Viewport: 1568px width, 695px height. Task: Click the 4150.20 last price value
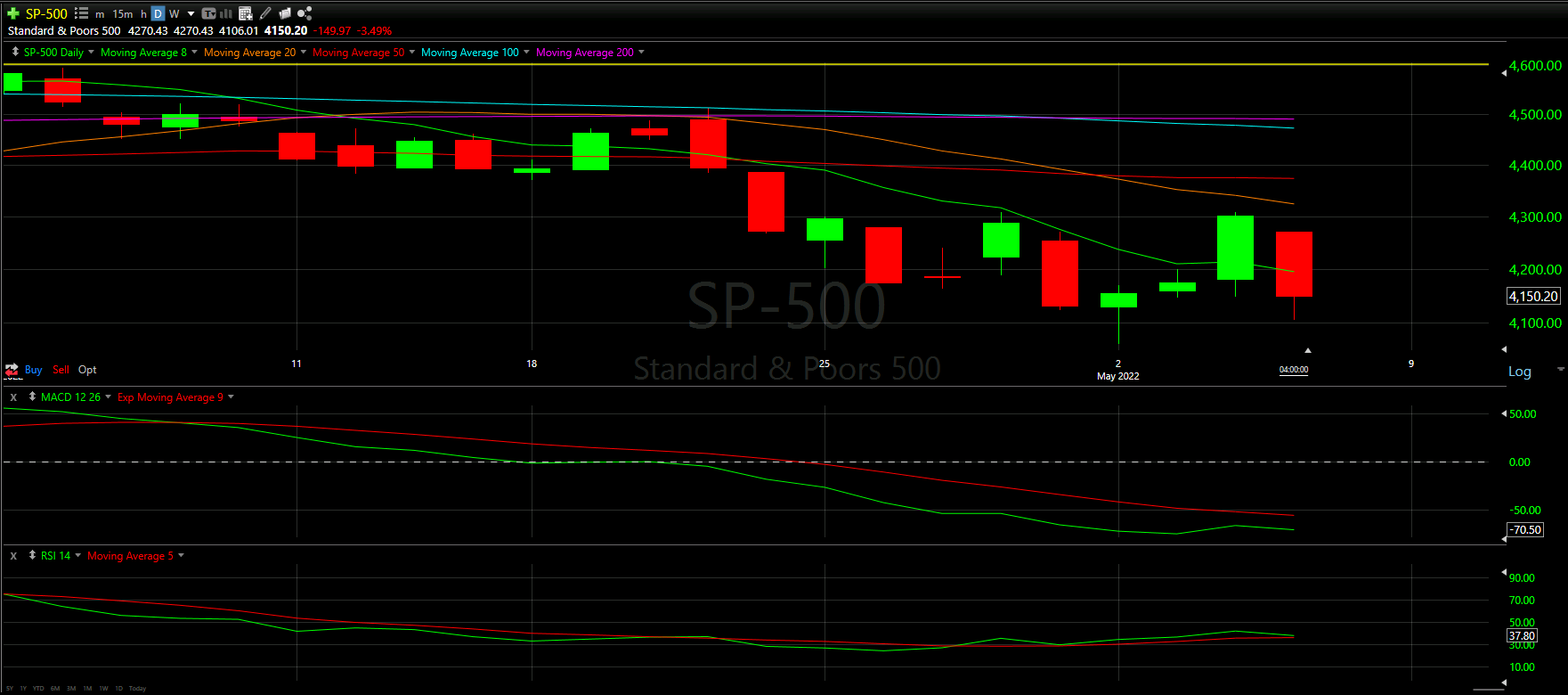(x=286, y=30)
